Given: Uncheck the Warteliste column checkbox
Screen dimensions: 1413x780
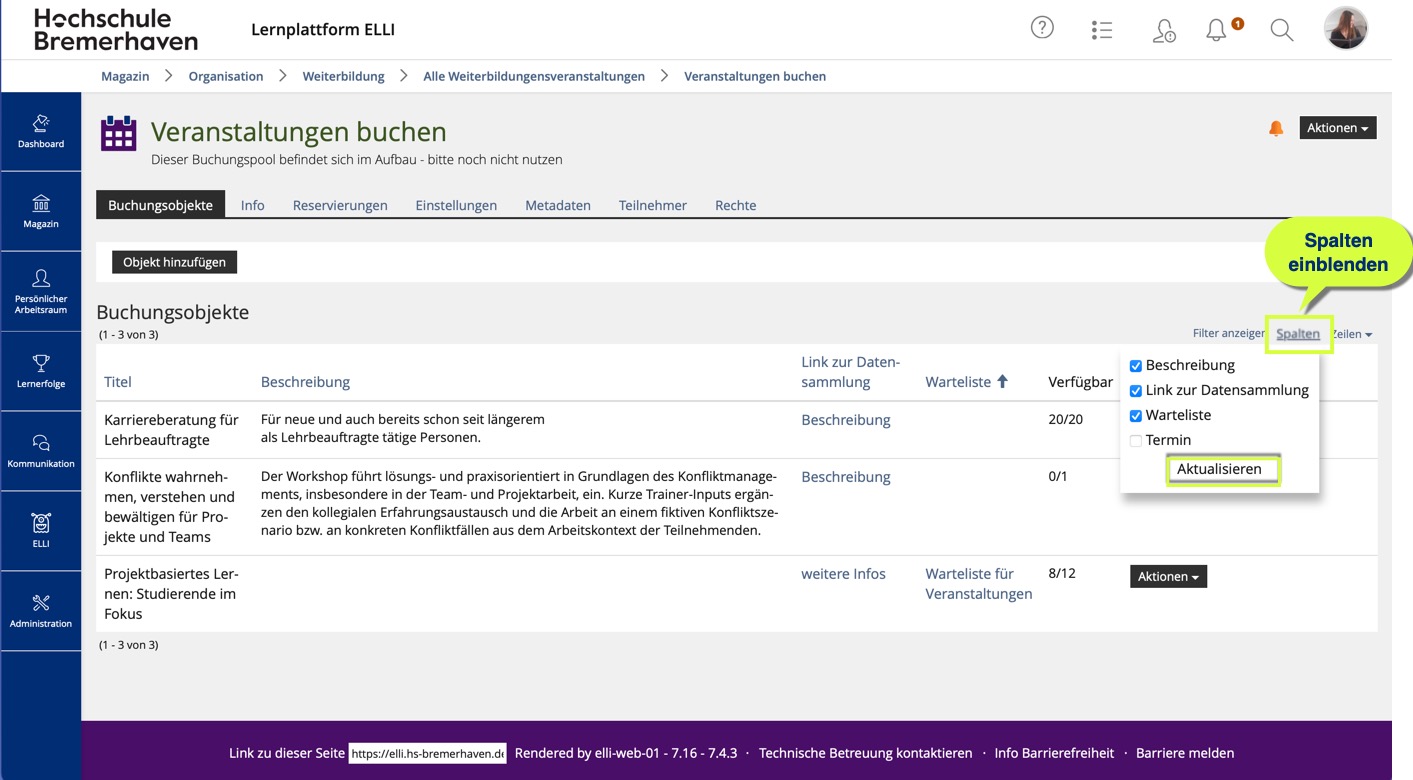Looking at the screenshot, I should click(1136, 416).
